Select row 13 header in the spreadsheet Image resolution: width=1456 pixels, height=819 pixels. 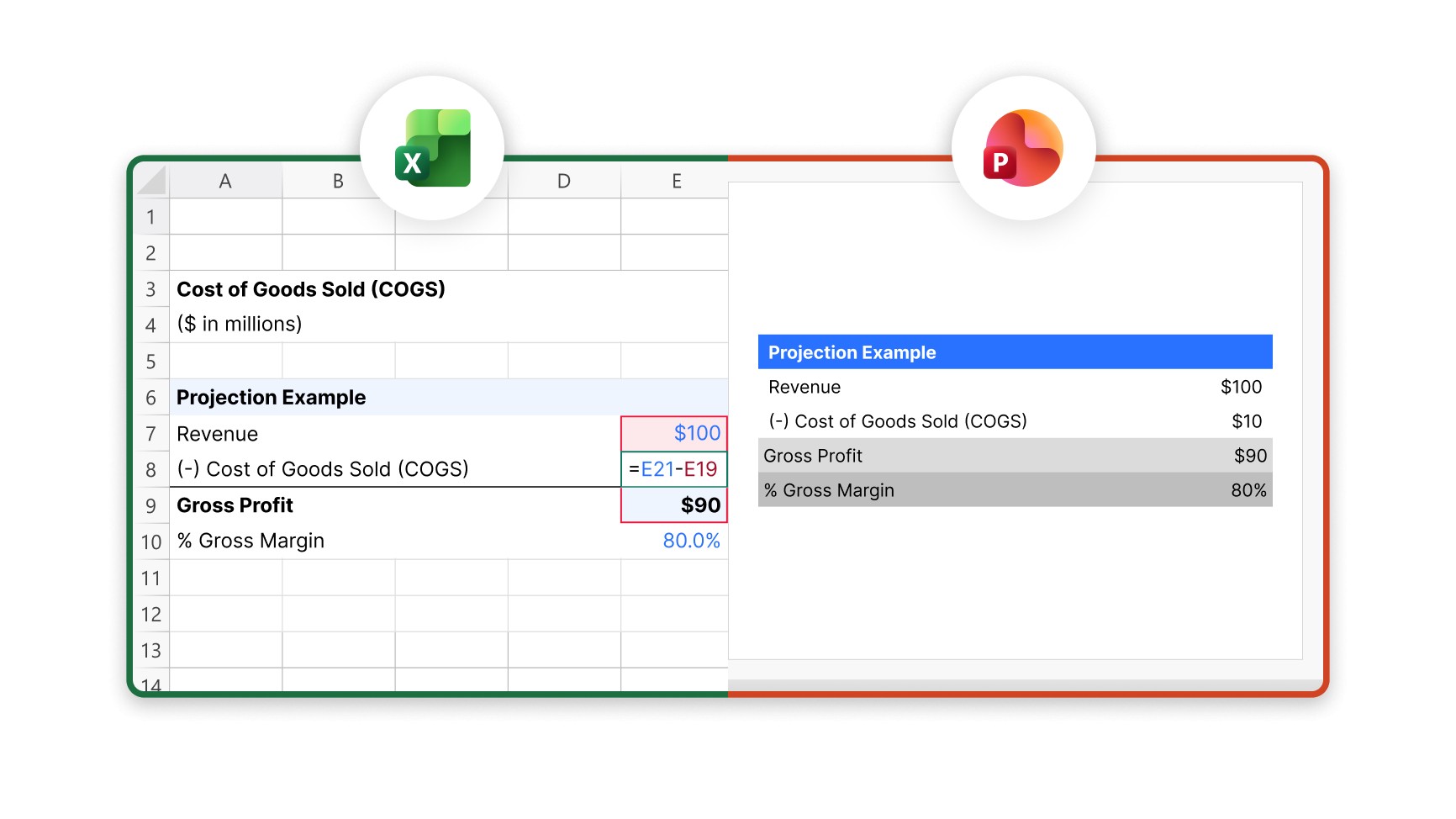pyautogui.click(x=151, y=650)
